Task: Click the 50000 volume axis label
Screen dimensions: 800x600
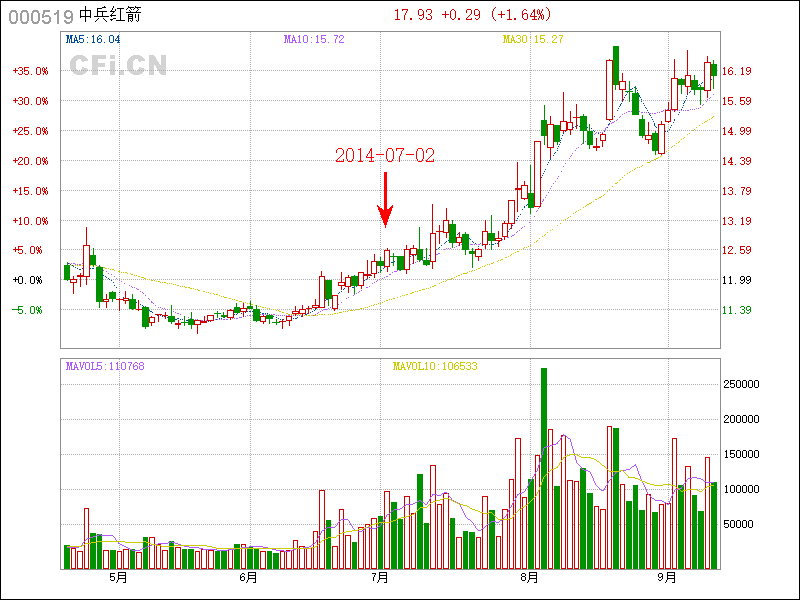Action: pyautogui.click(x=738, y=524)
